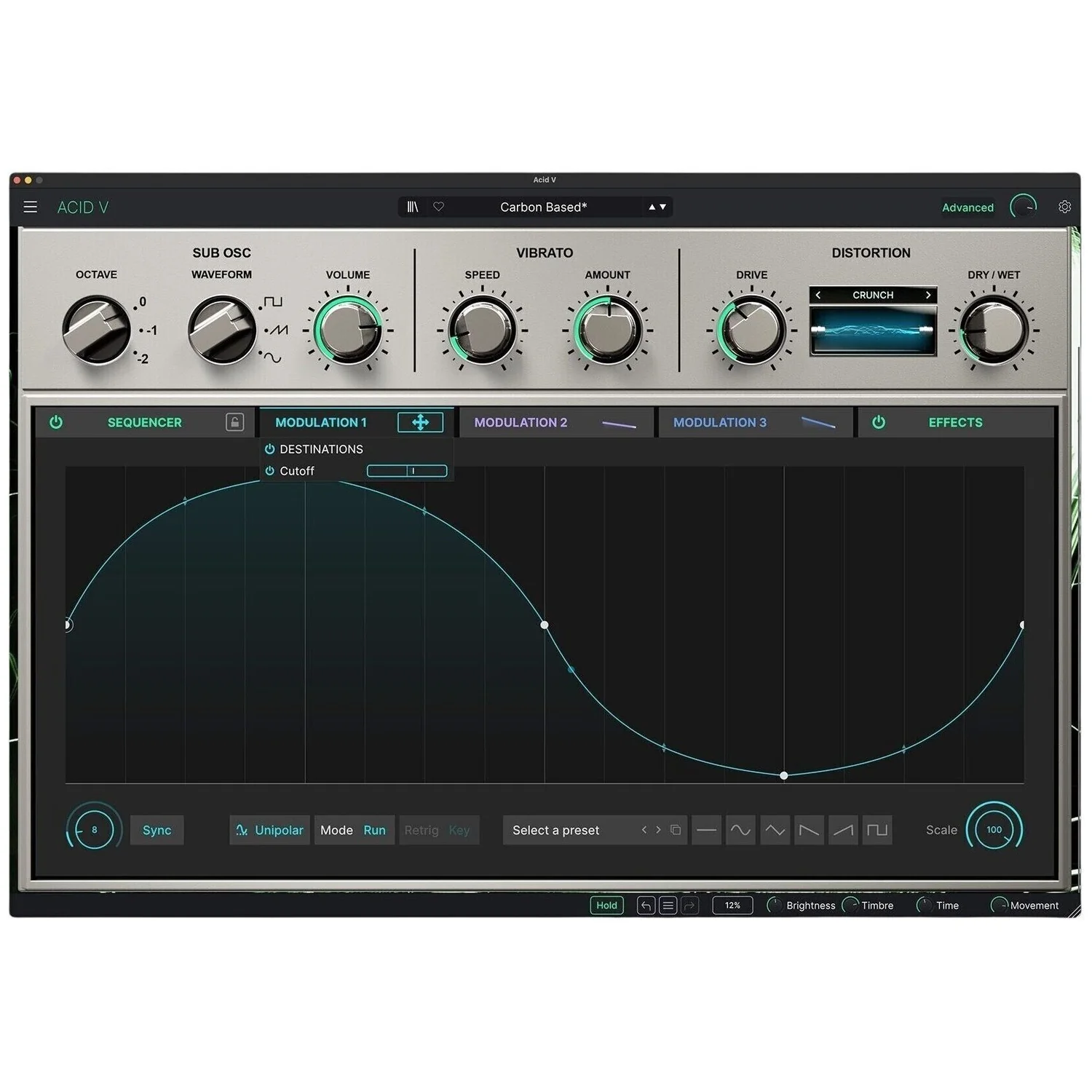Click the master volume knob beside Advanced
The width and height of the screenshot is (1092, 1092).
[x=1023, y=207]
